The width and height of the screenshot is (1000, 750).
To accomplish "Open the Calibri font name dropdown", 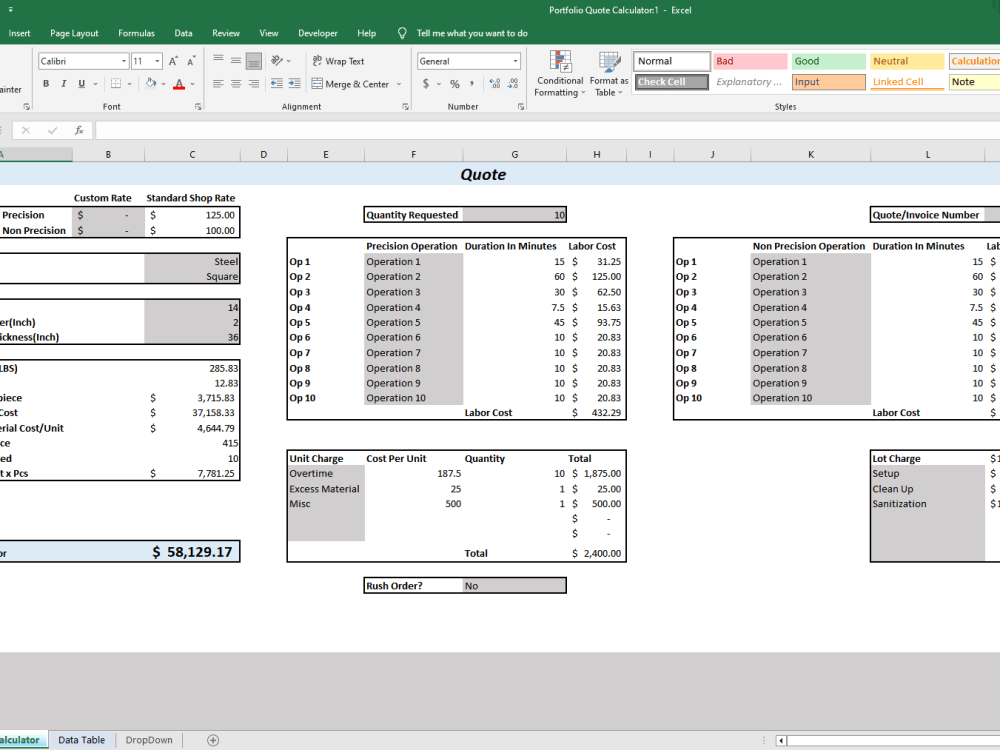I will coord(122,60).
